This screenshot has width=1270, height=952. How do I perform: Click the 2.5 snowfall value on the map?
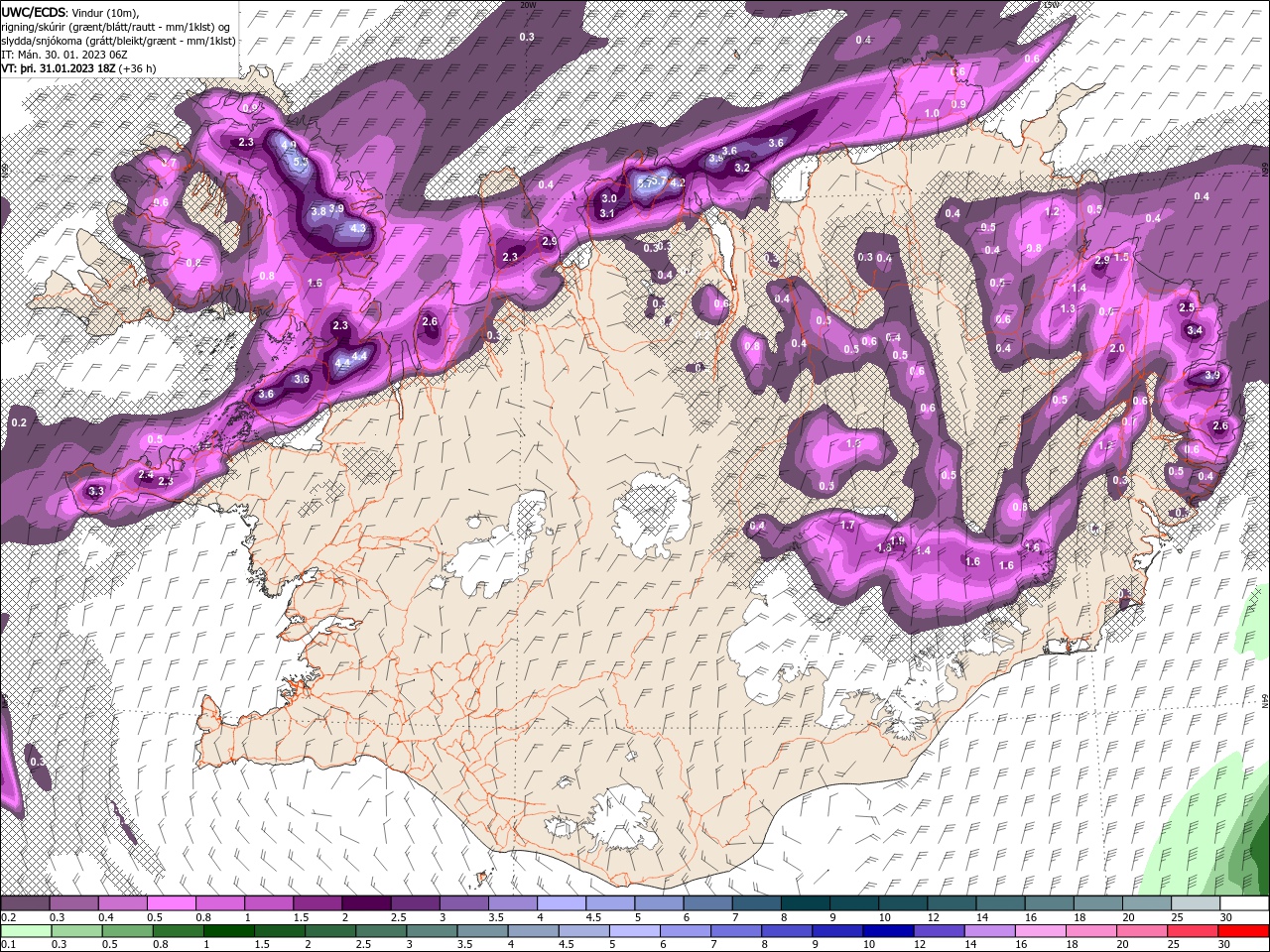(x=1187, y=307)
